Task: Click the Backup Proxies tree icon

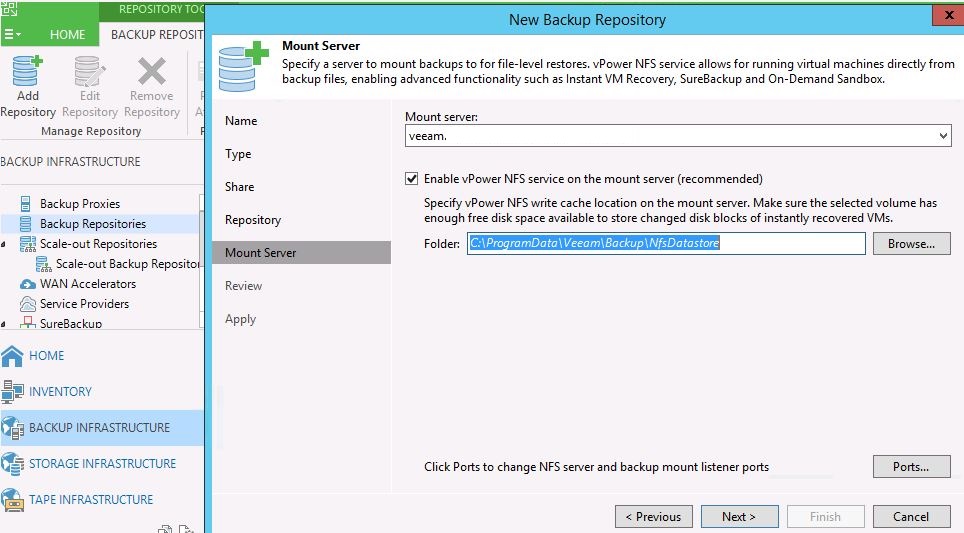Action: (26, 203)
